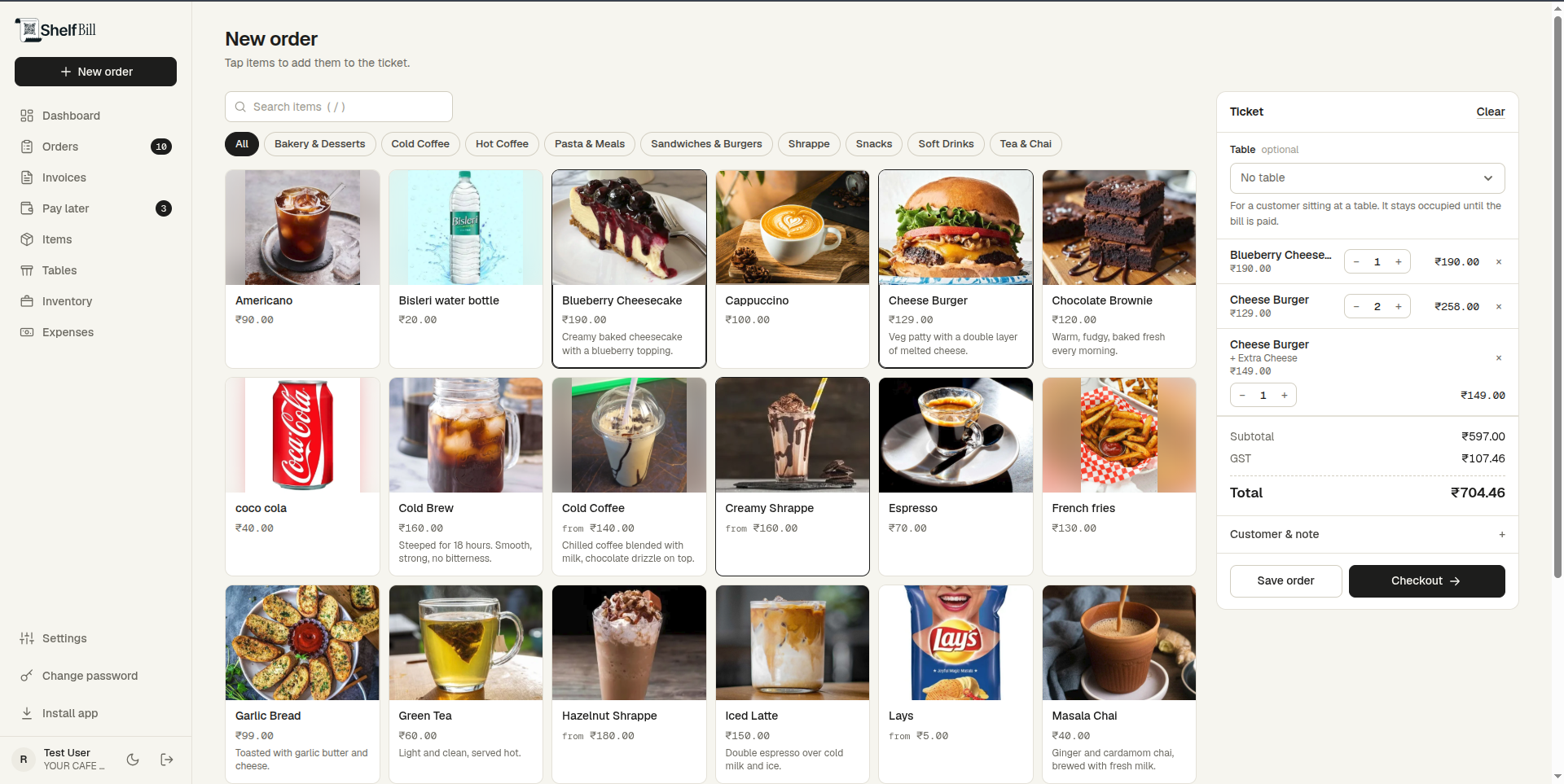
Task: Decrease Extra Cheese burger quantity
Action: [x=1242, y=396]
